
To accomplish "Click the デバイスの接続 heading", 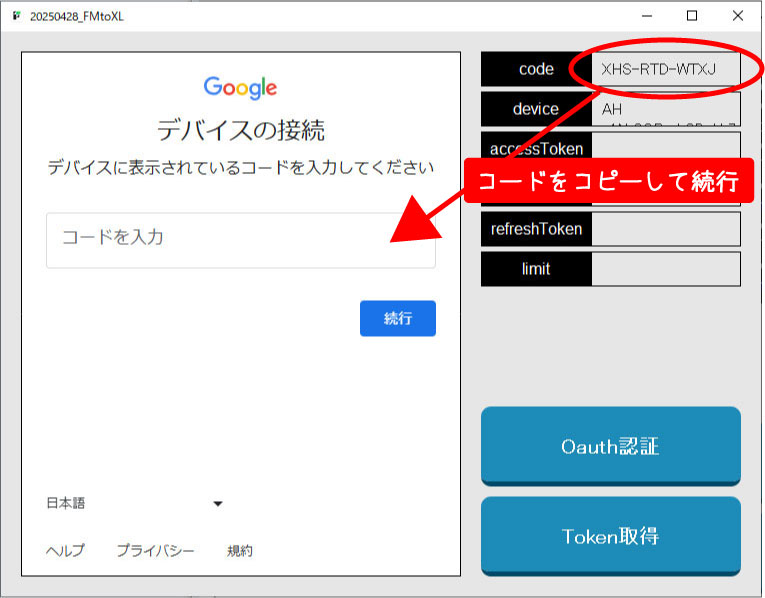I will (241, 131).
